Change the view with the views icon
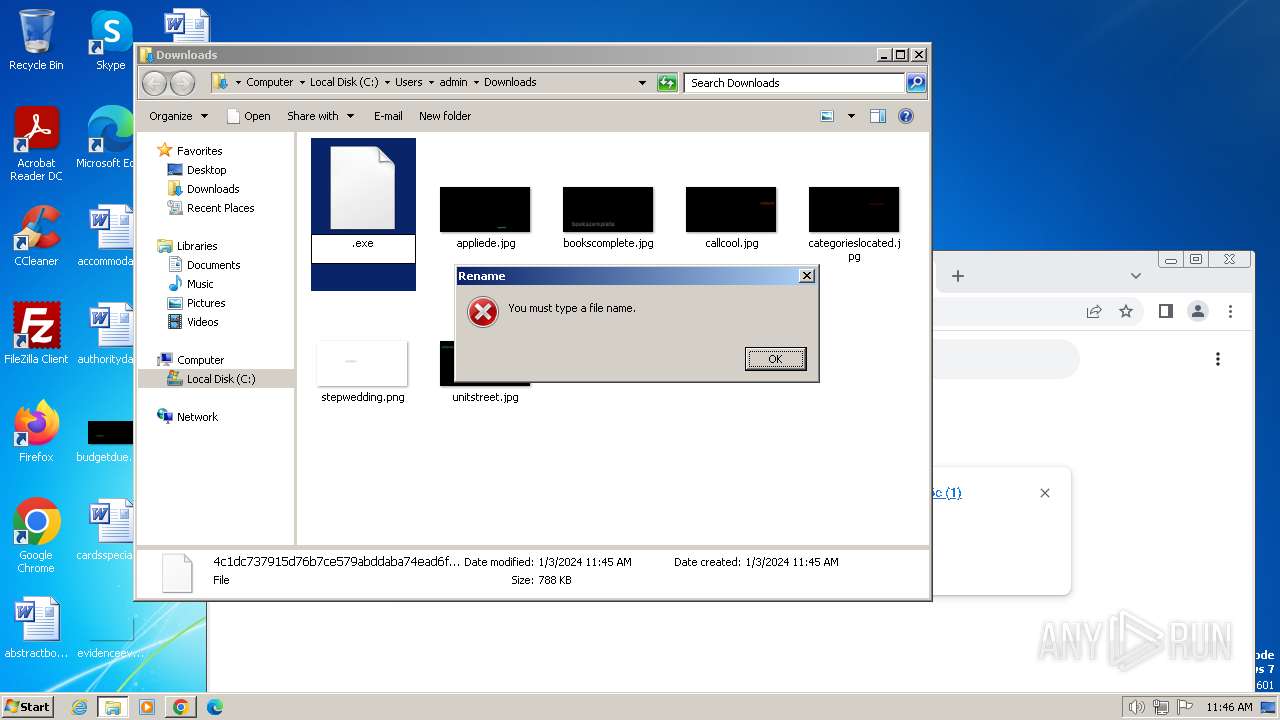The height and width of the screenshot is (720, 1280). click(827, 116)
